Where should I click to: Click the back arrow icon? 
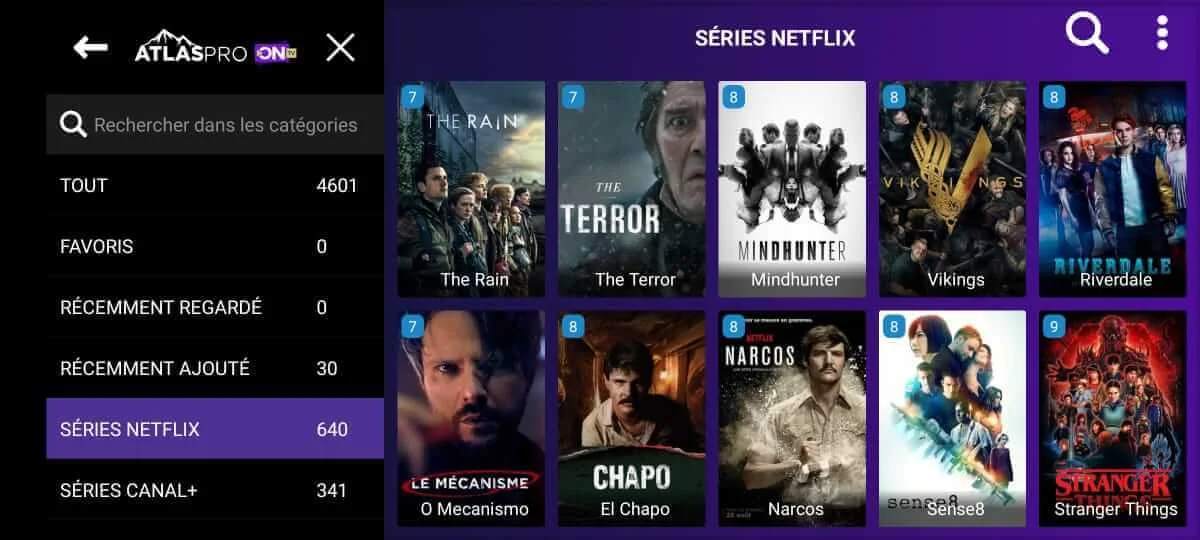pos(91,47)
